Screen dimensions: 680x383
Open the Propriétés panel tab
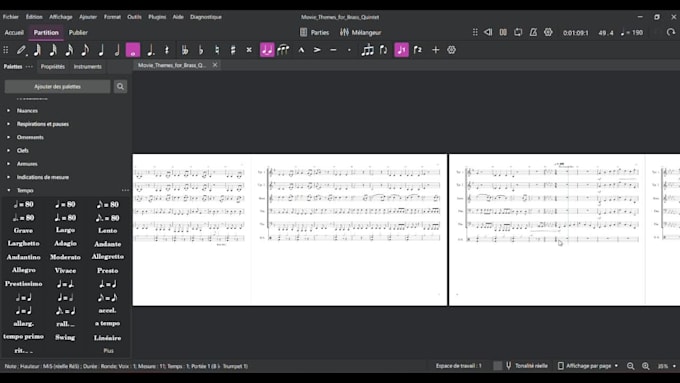53,67
